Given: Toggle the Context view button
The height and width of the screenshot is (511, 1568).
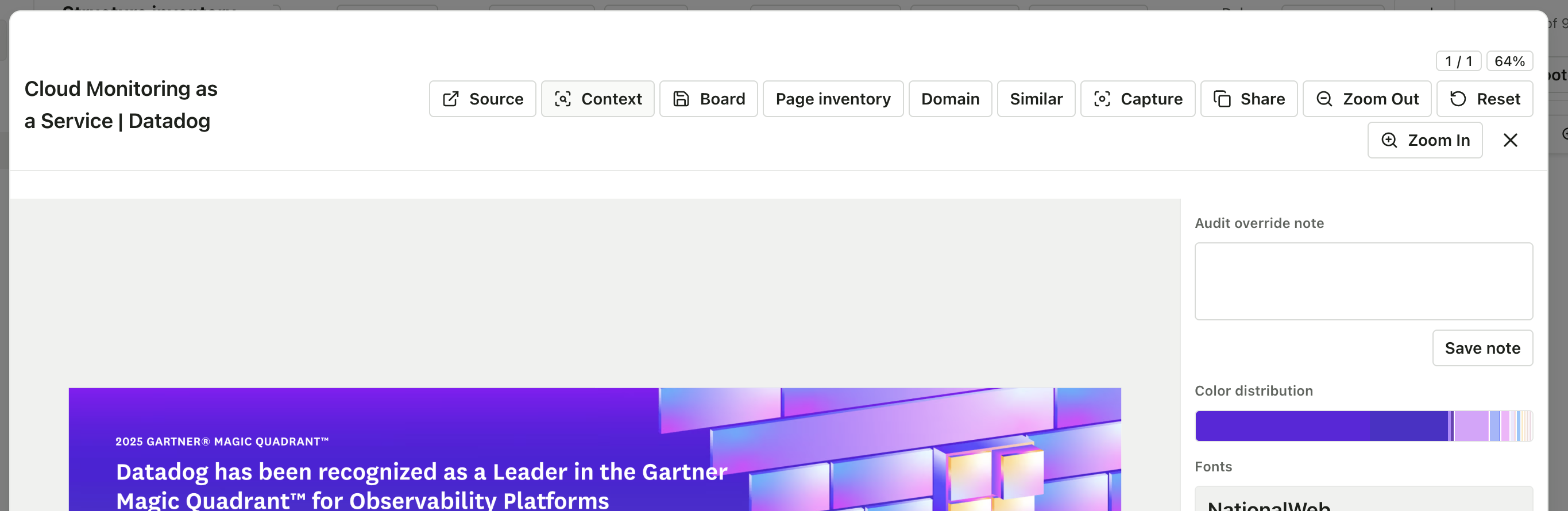Looking at the screenshot, I should [597, 99].
